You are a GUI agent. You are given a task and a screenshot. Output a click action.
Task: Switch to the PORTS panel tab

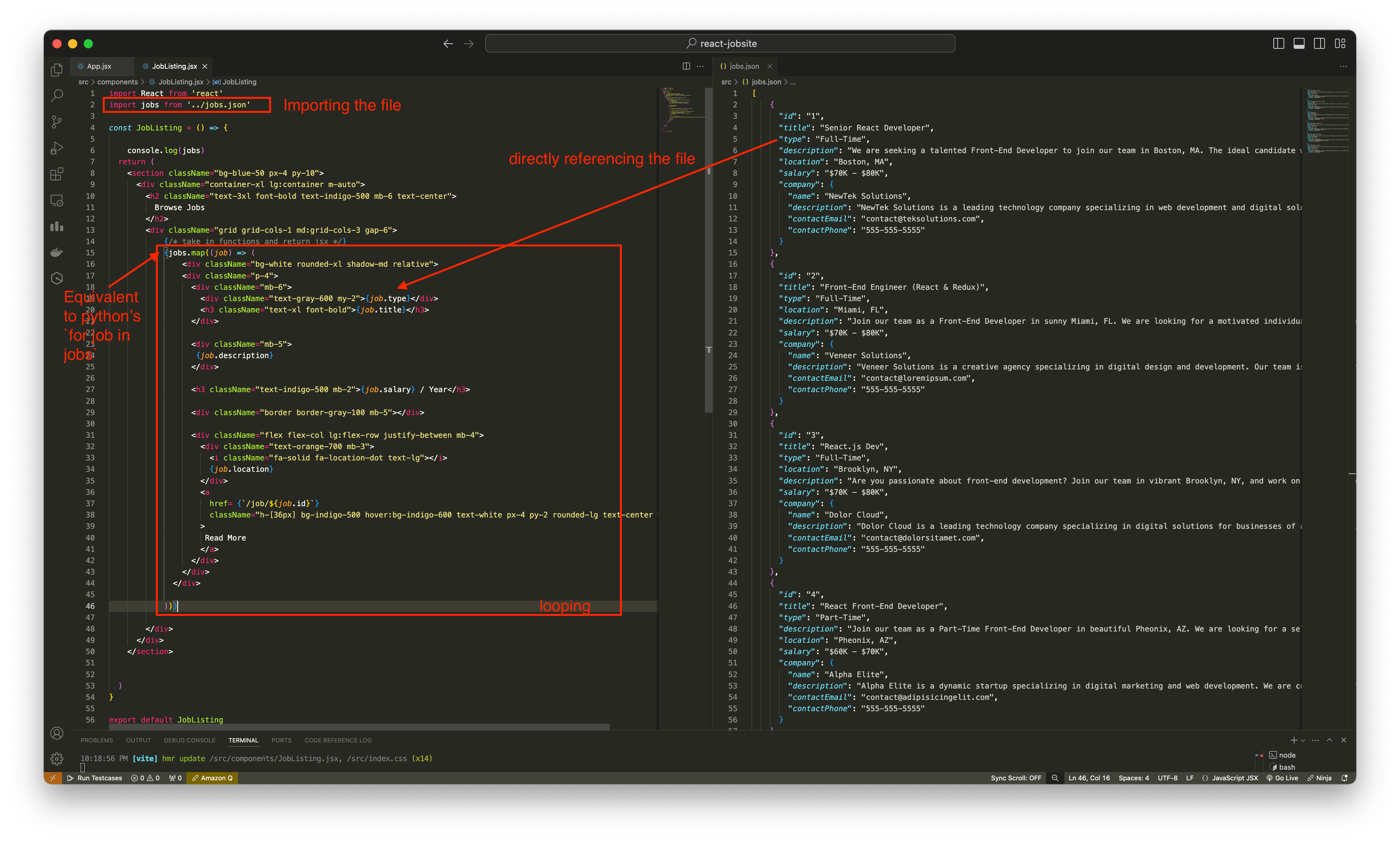282,740
